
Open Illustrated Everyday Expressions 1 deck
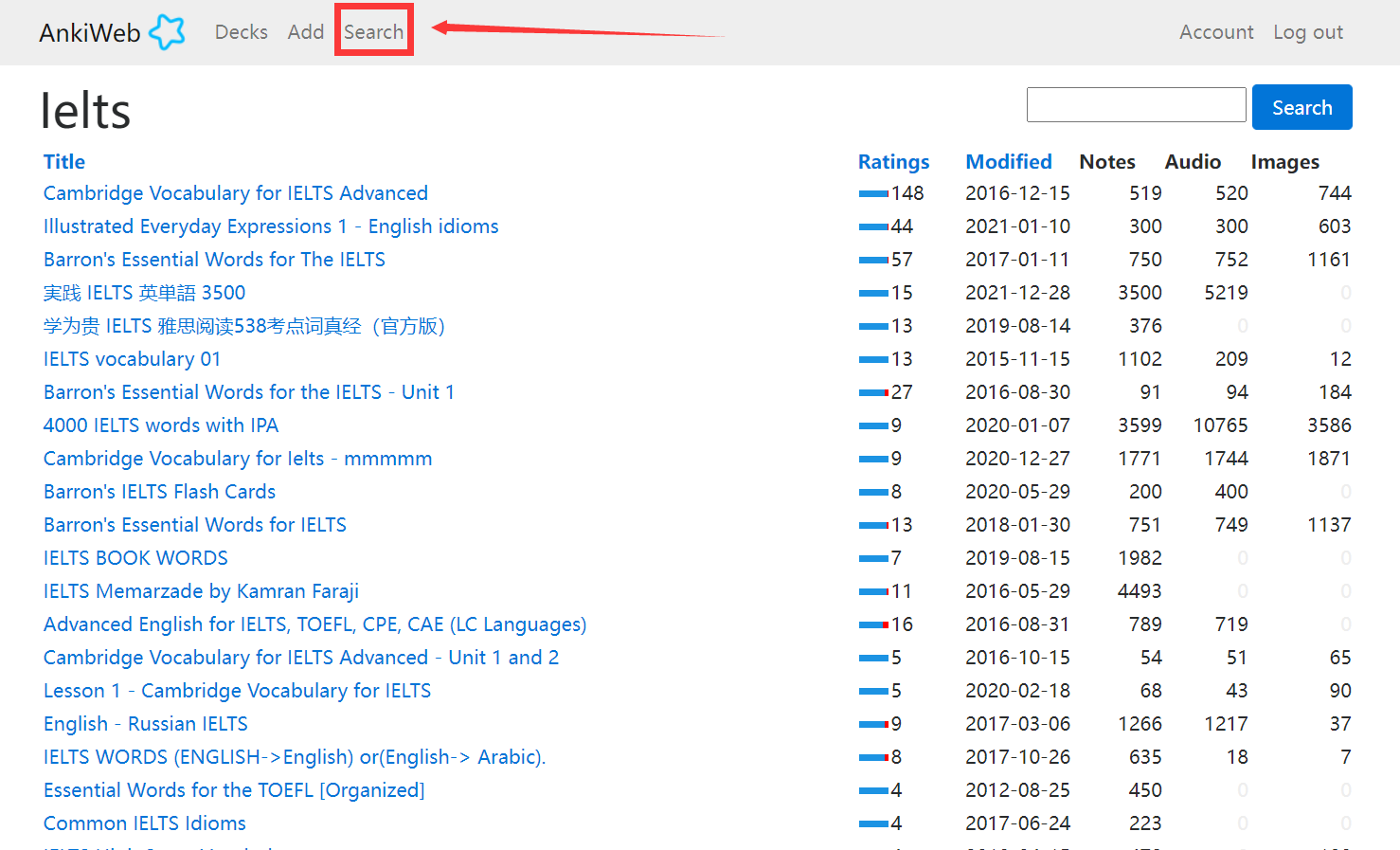271,226
